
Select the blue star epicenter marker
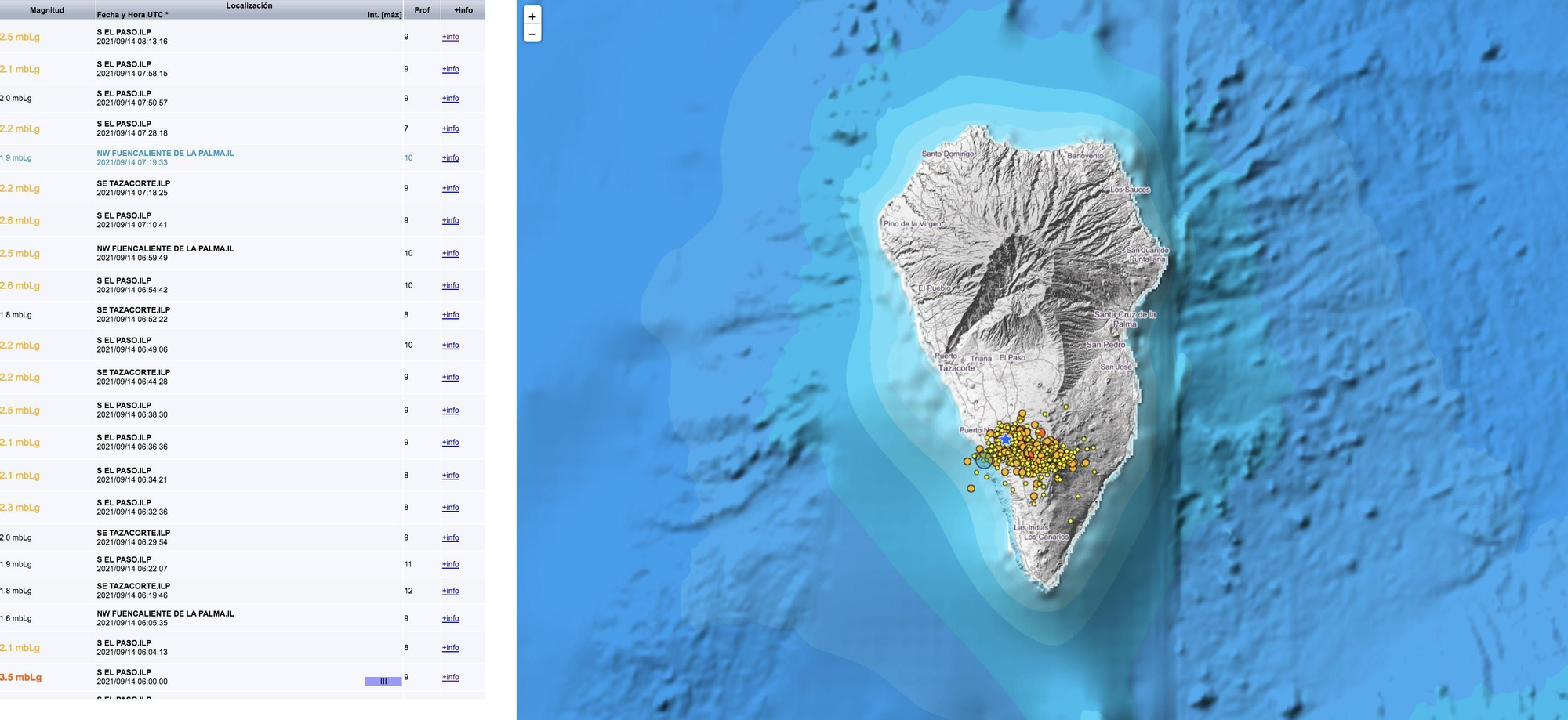[1006, 440]
